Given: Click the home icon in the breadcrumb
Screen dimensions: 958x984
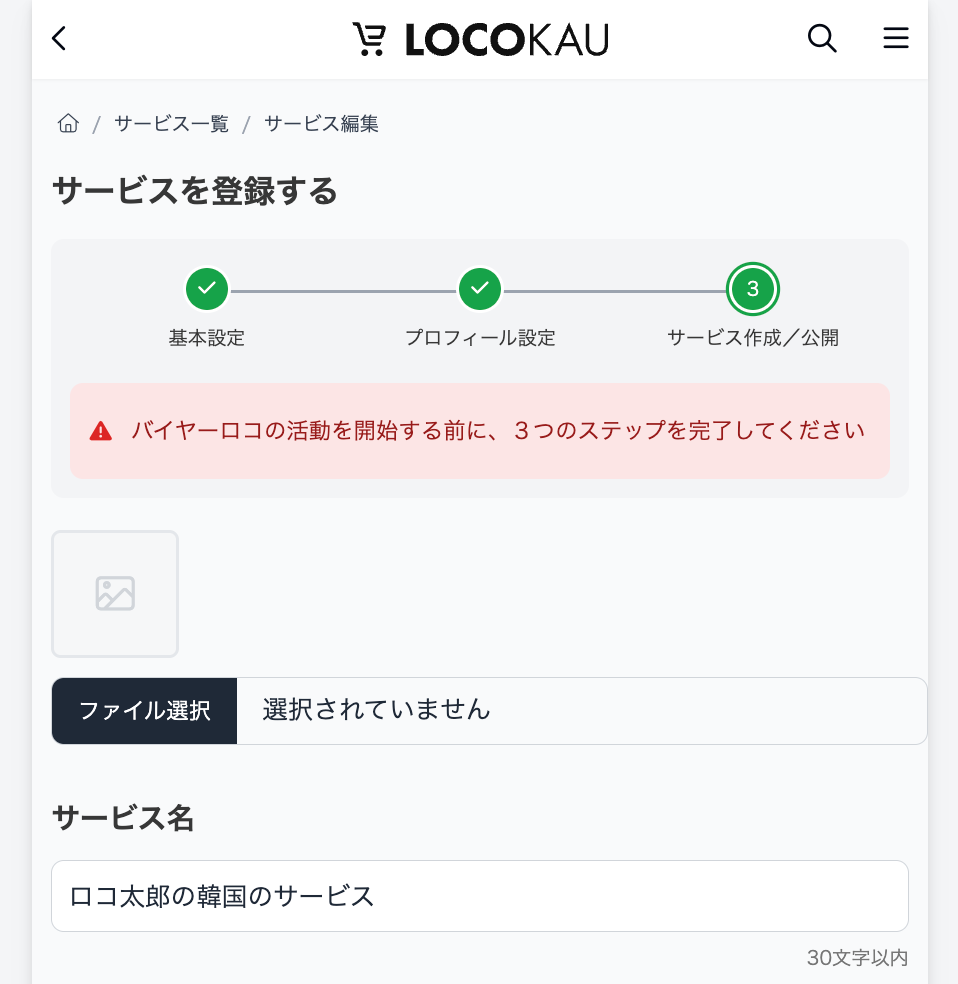Looking at the screenshot, I should coord(67,122).
